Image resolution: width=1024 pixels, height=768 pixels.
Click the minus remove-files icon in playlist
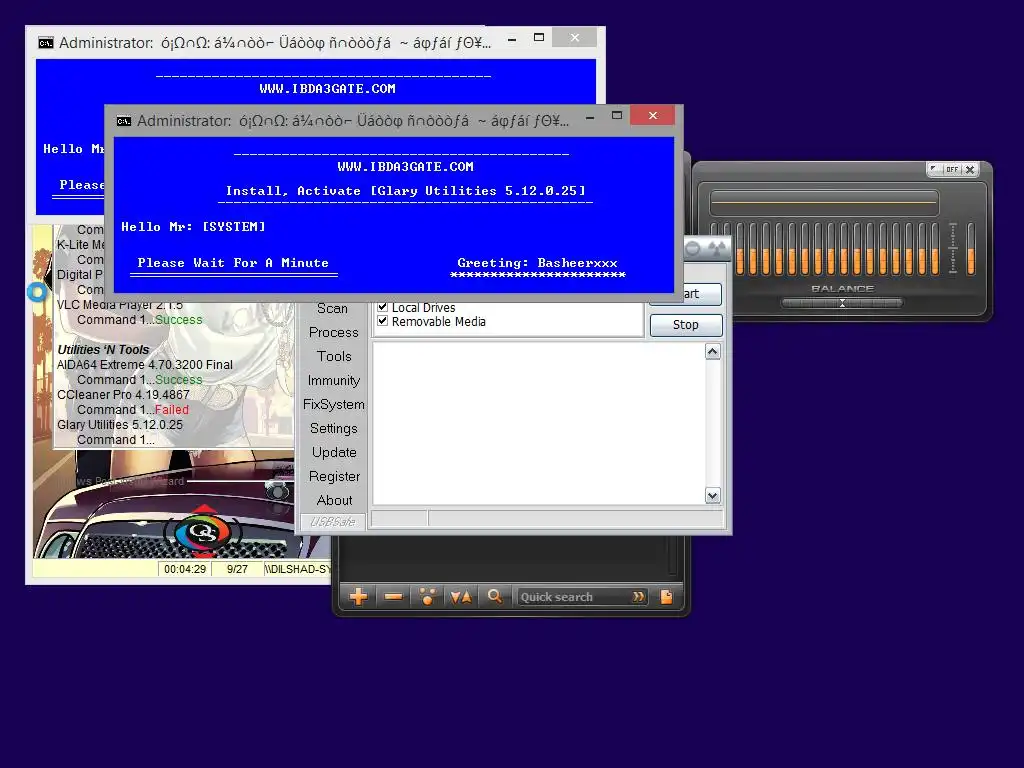393,596
